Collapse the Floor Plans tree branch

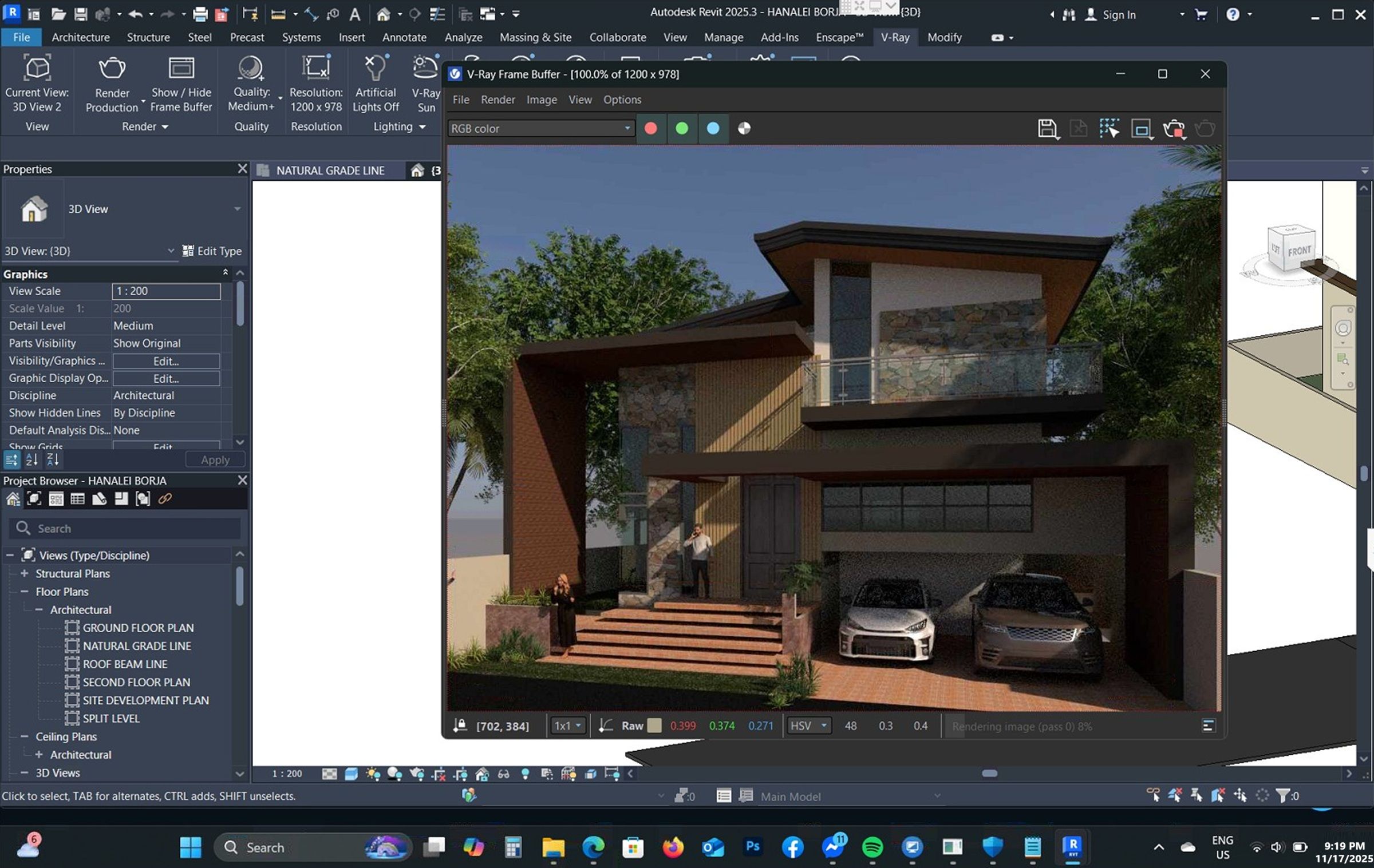(23, 592)
